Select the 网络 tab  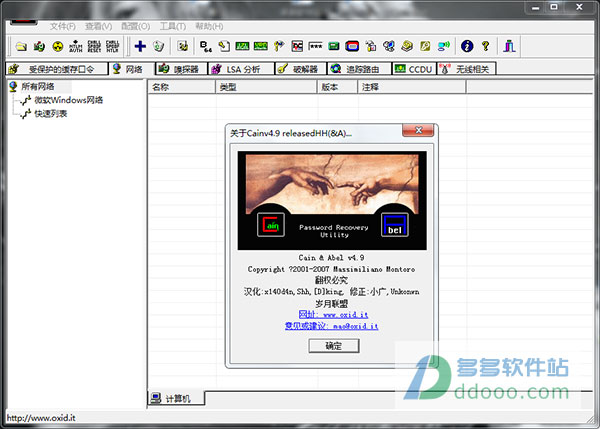pyautogui.click(x=132, y=69)
